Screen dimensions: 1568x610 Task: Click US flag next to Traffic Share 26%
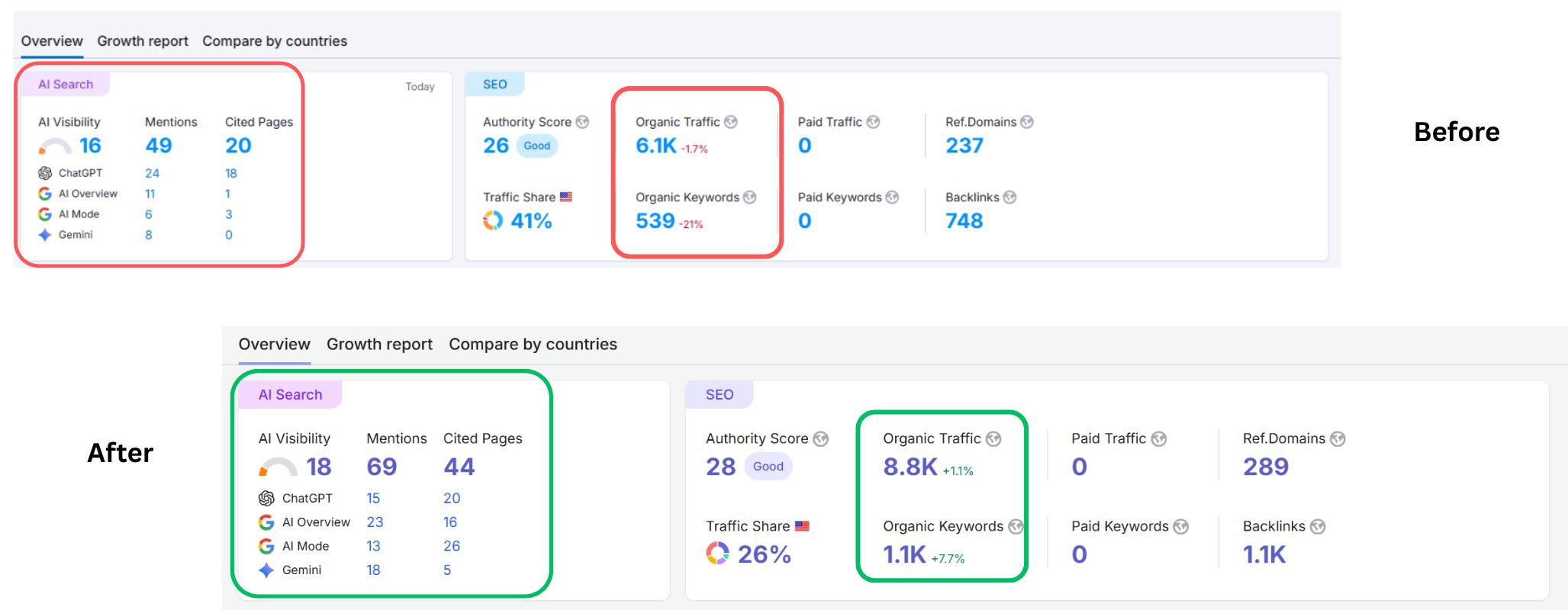pos(802,526)
